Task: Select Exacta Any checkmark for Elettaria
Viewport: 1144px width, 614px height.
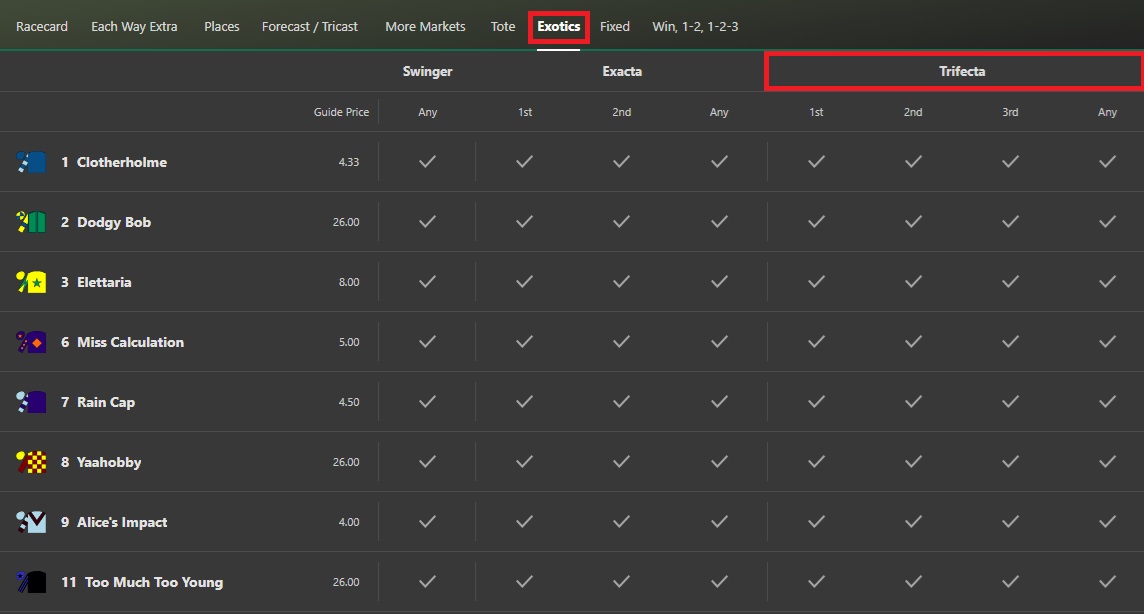Action: pos(719,281)
